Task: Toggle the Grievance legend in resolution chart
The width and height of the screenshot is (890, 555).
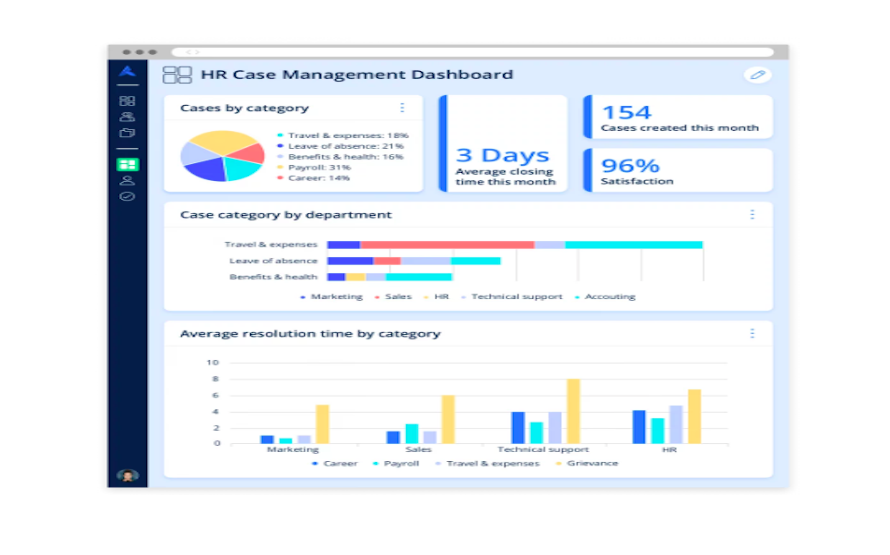Action: [587, 464]
